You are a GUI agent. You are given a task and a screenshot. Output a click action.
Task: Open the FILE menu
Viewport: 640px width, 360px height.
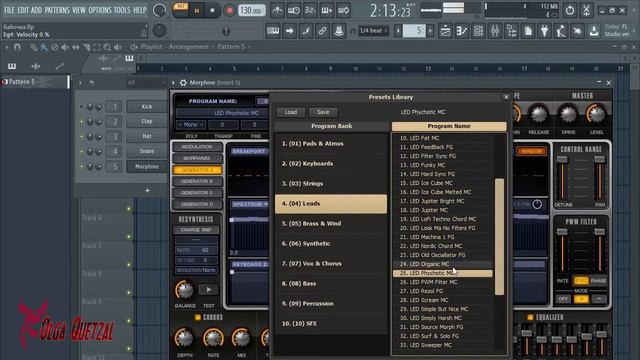9,10
